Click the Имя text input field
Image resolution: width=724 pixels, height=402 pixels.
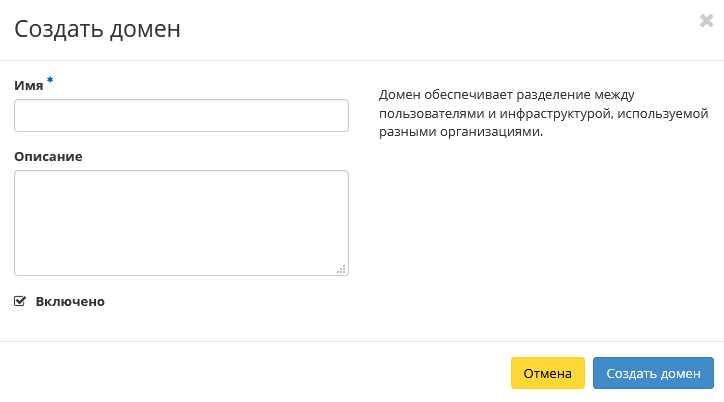181,116
